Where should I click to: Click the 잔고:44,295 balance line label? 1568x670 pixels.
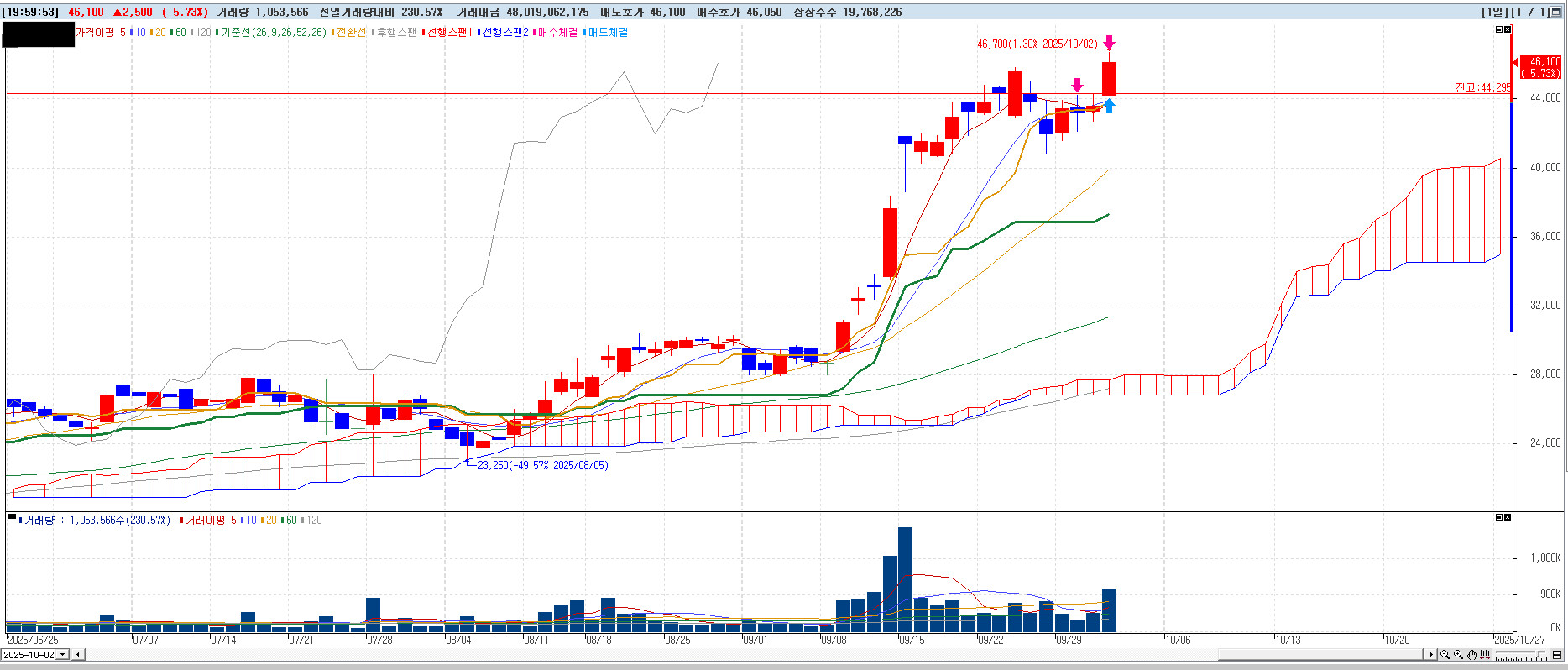point(1483,87)
